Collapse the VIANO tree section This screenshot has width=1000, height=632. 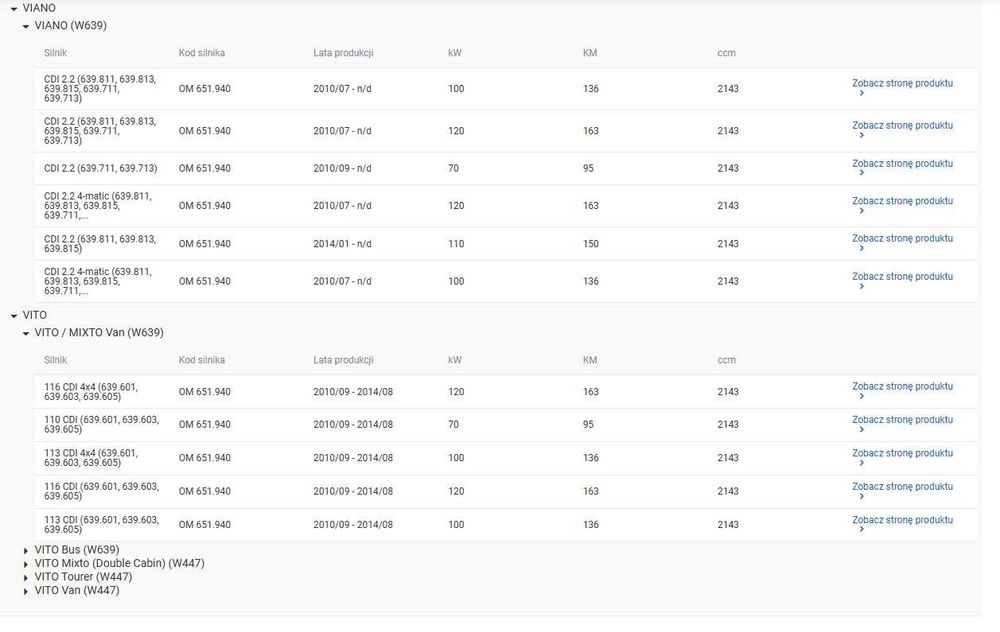coord(13,9)
